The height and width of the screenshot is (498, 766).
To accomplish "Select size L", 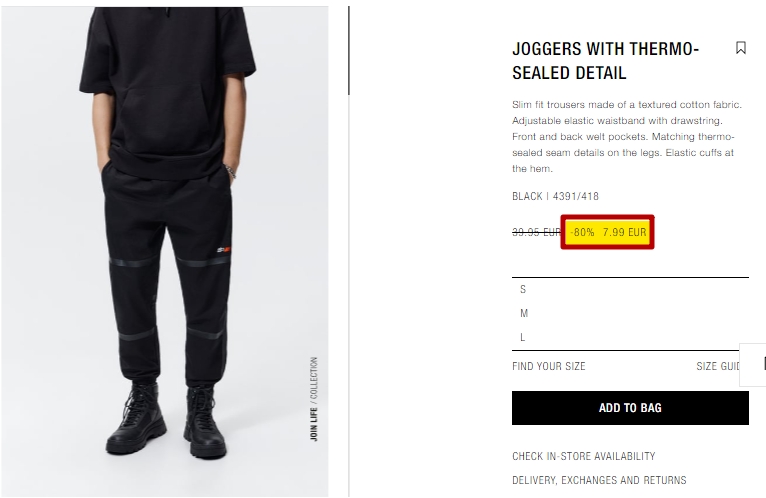I will 630,337.
